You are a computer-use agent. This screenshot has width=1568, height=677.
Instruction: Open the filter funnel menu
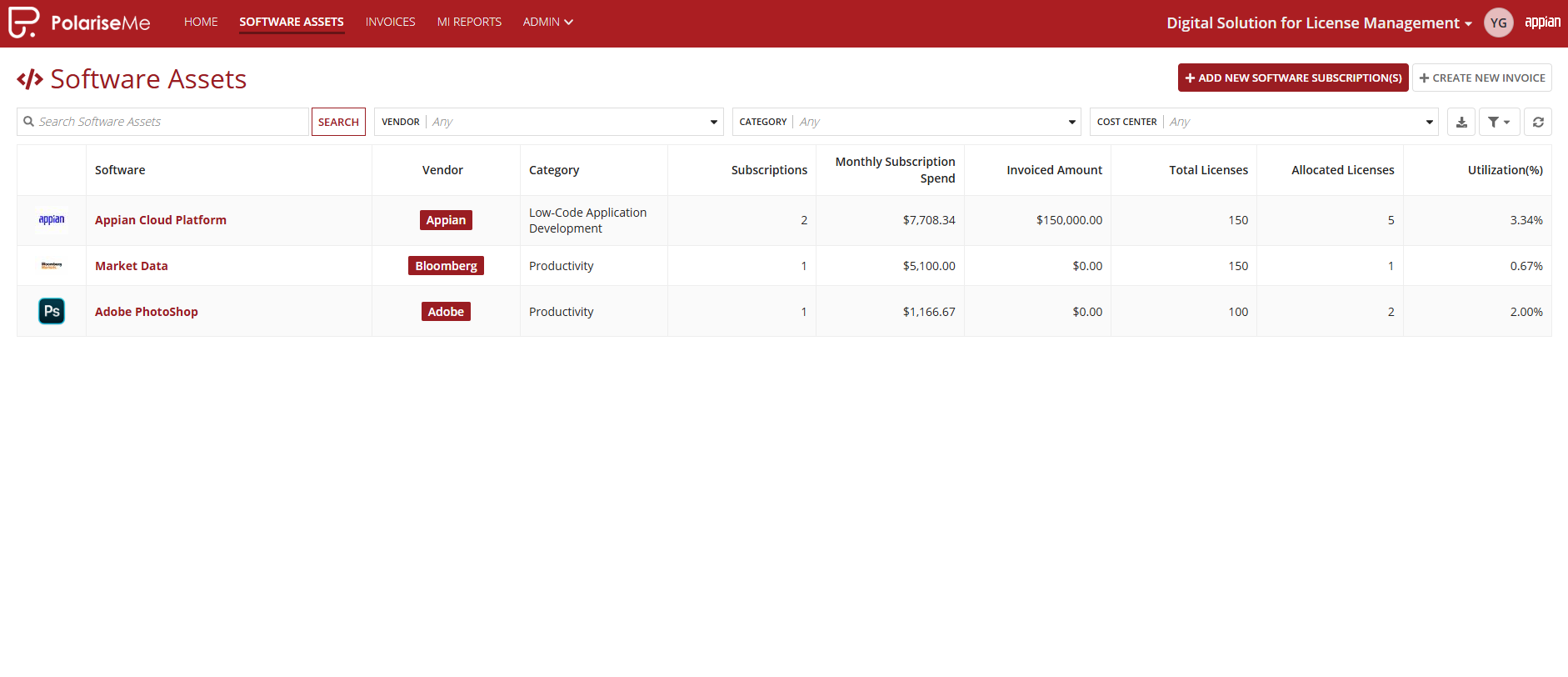click(1499, 122)
